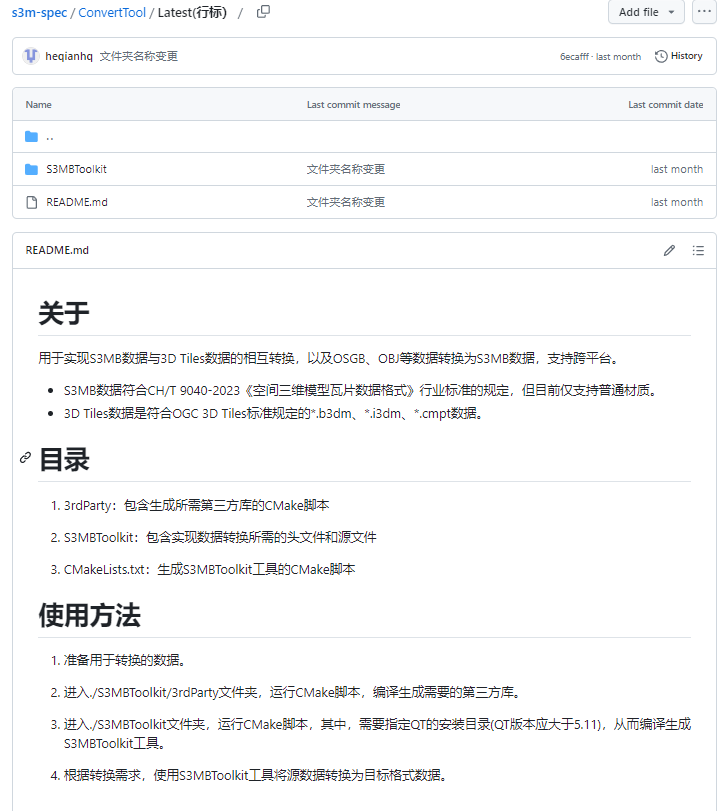
Task: Open the S3MBToolkit folder
Action: [x=77, y=169]
